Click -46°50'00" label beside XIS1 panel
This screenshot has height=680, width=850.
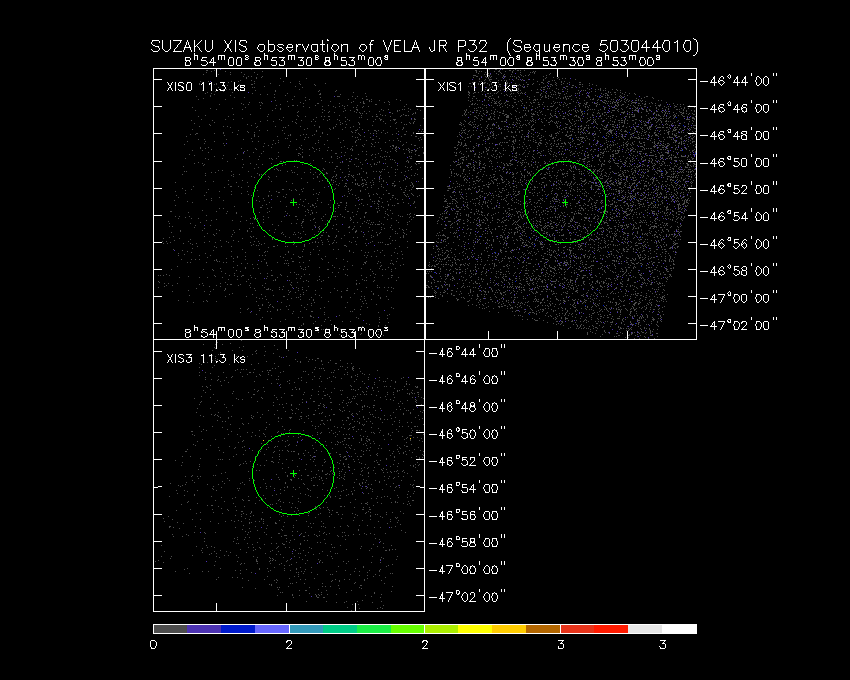[x=739, y=162]
